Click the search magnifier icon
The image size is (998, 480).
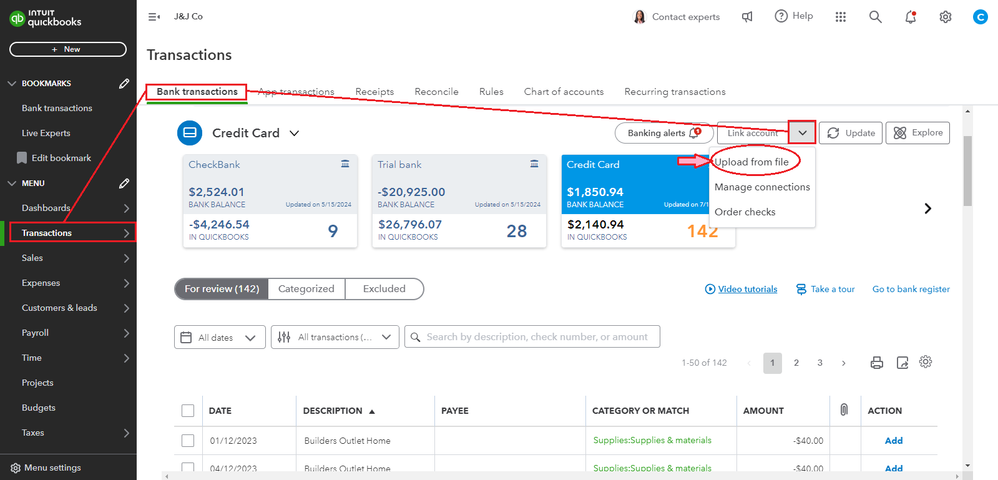point(875,17)
